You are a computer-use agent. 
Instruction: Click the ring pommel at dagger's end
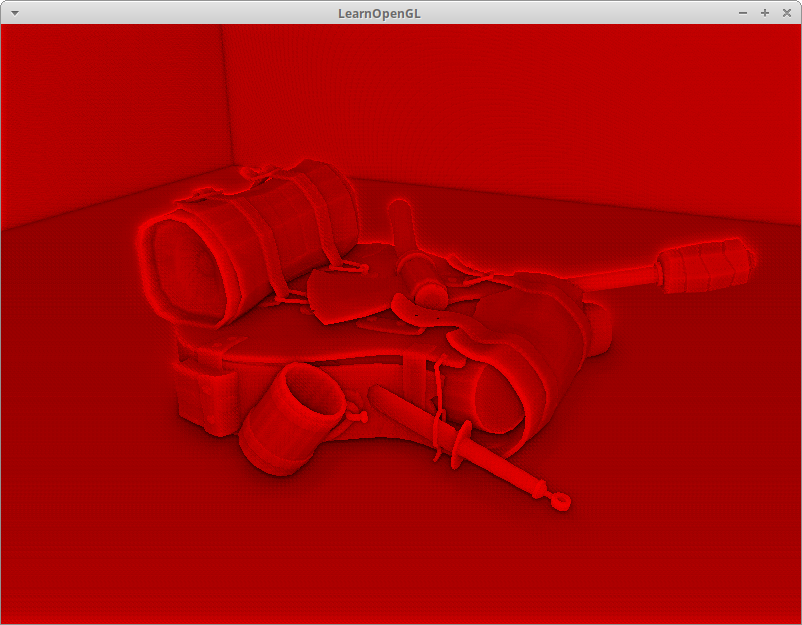point(562,499)
